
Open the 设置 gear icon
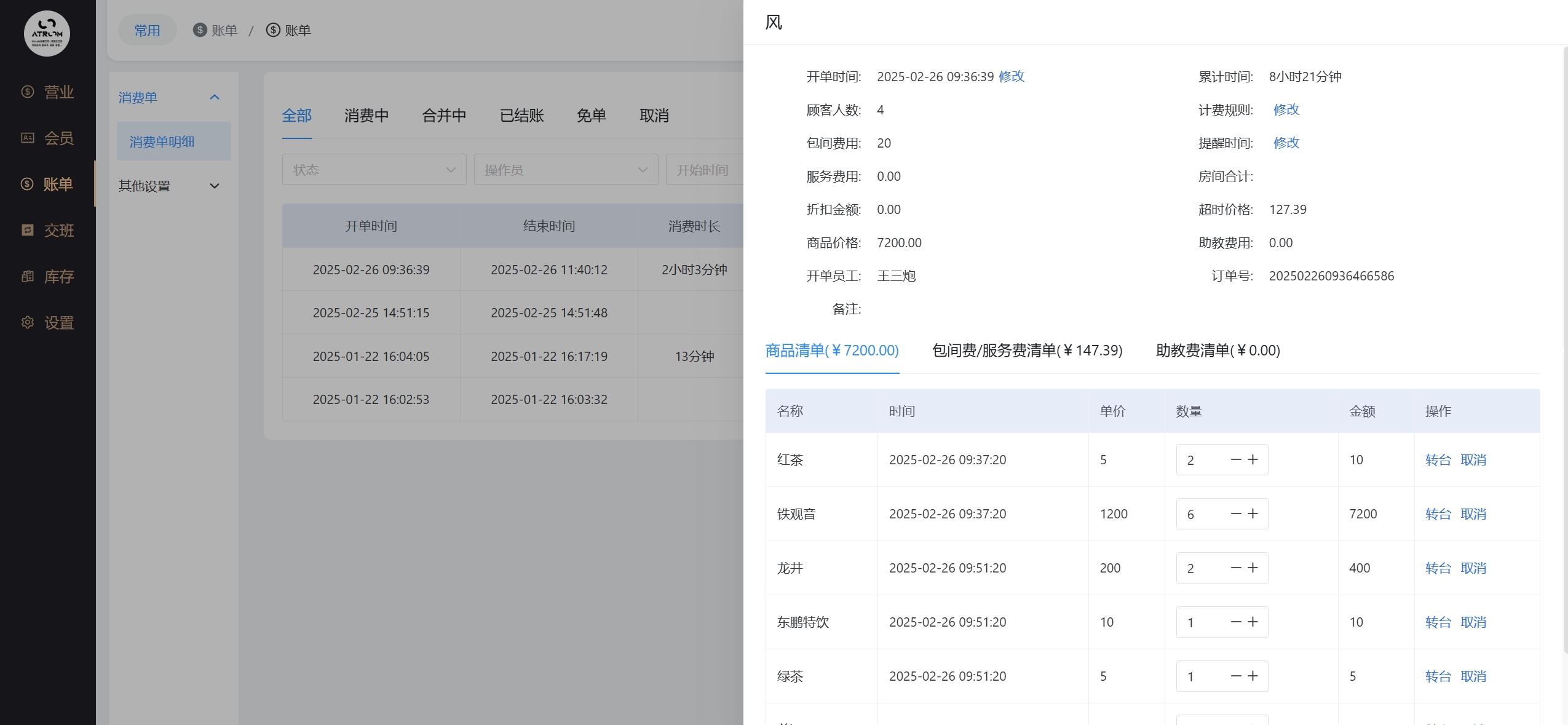pyautogui.click(x=28, y=322)
